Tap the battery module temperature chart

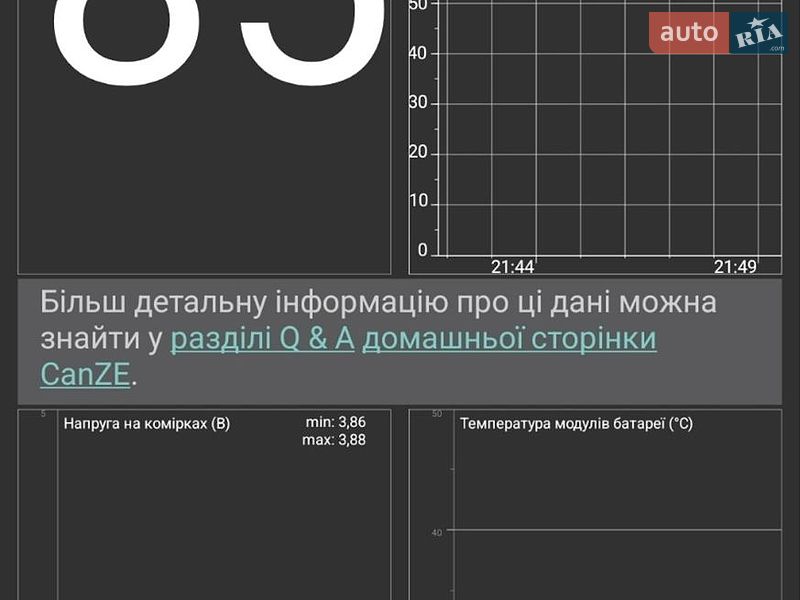click(x=595, y=505)
